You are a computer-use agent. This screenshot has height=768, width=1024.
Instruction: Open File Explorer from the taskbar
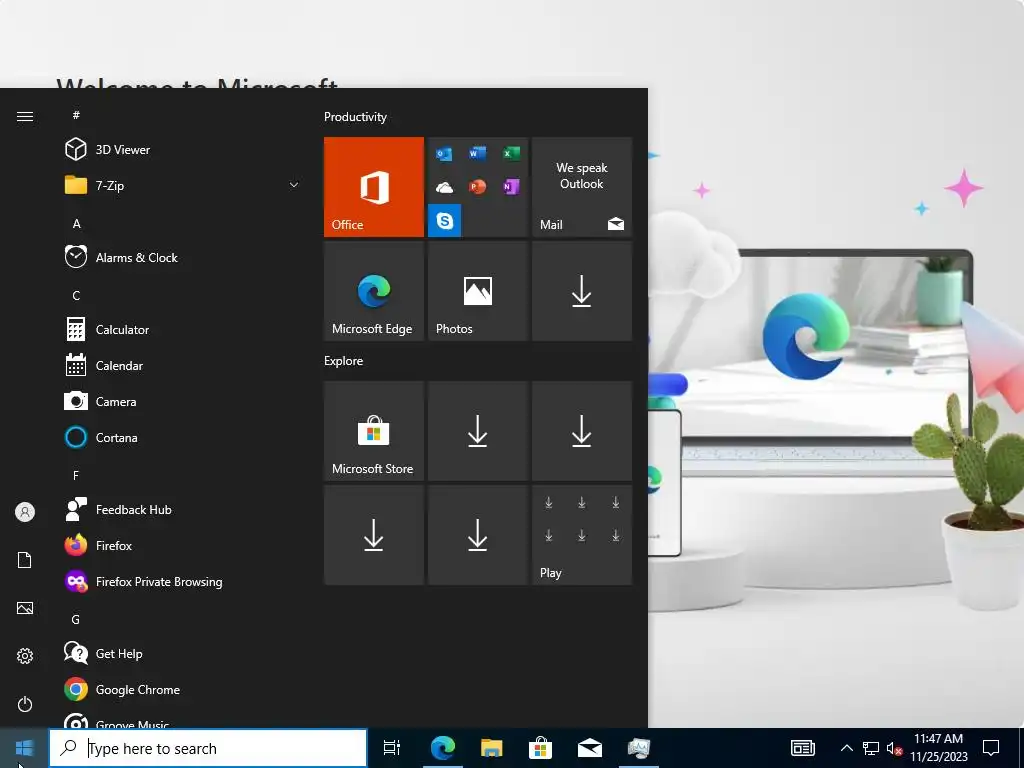492,748
